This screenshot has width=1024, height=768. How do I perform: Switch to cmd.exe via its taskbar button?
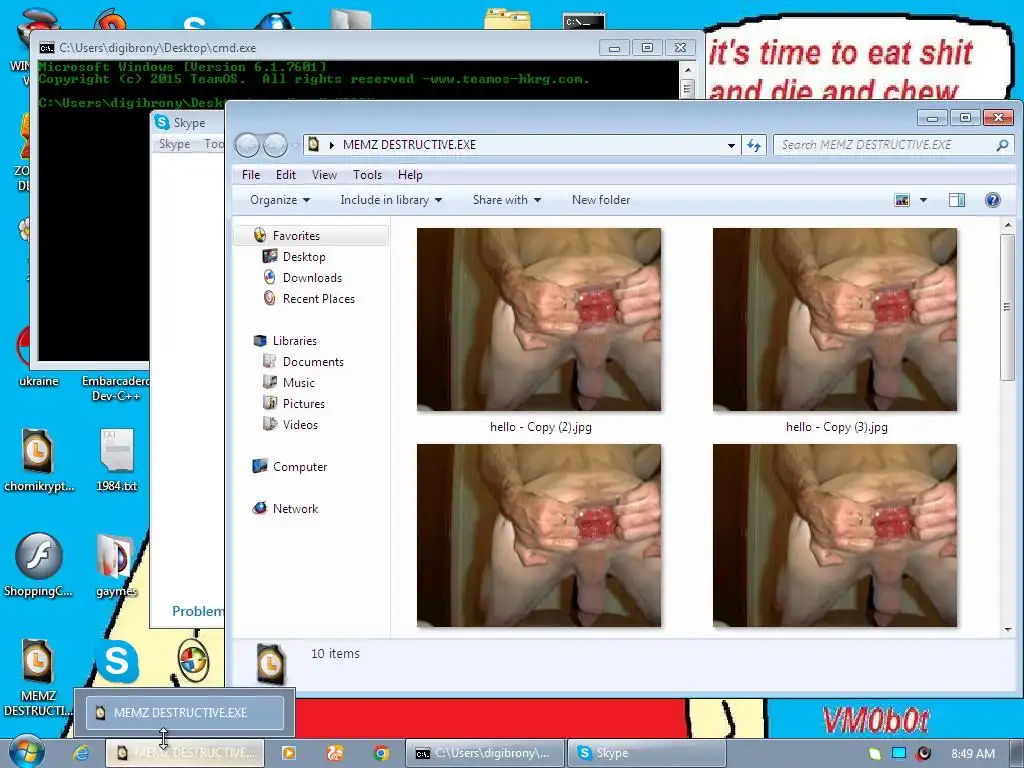tap(484, 753)
